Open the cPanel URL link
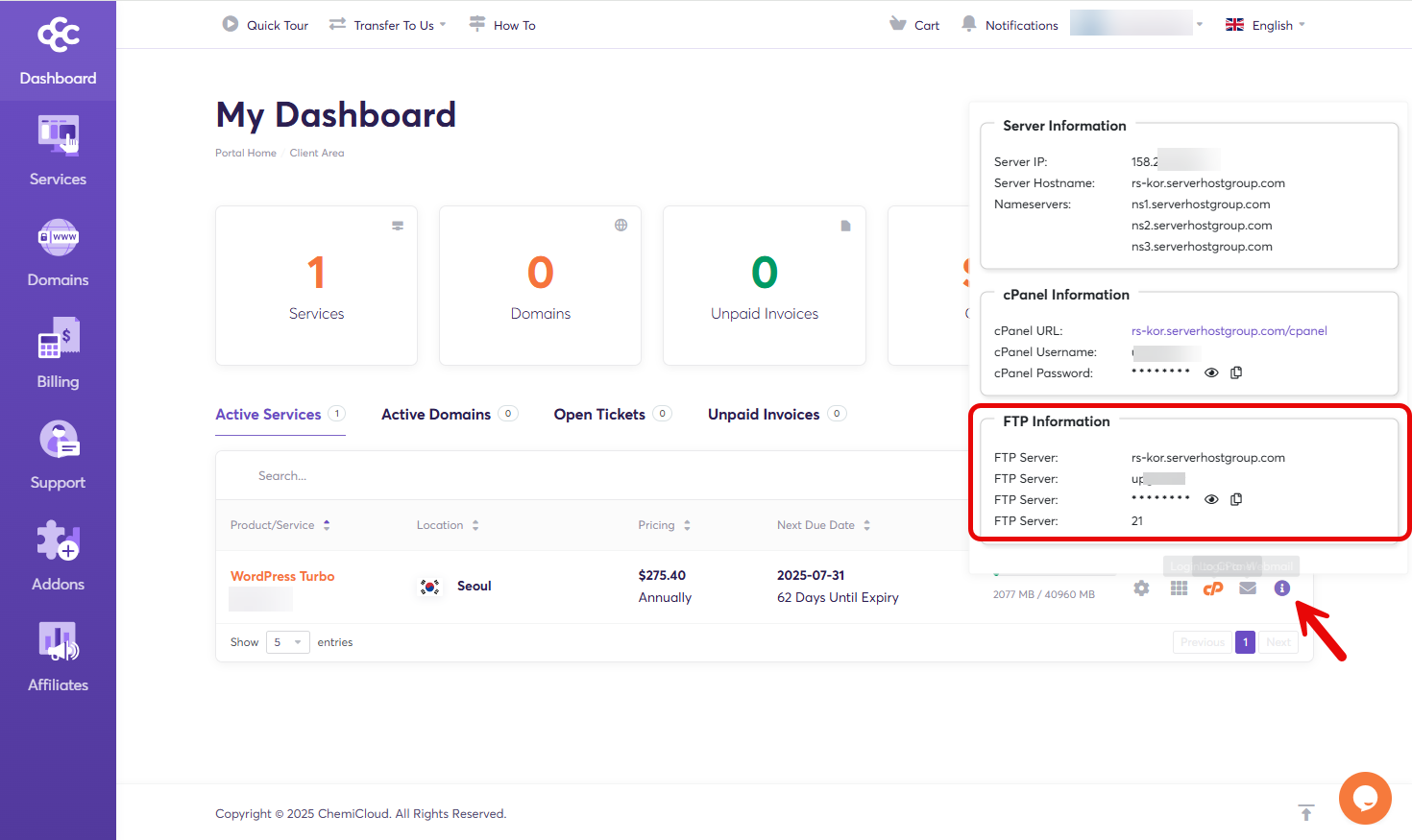Viewport: 1412px width, 840px height. click(x=1229, y=331)
